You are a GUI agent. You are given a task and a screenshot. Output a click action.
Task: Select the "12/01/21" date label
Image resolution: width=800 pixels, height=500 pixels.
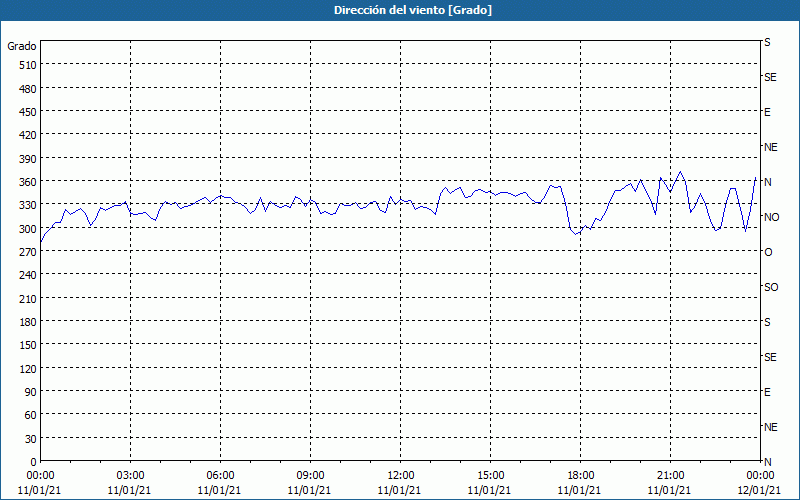(760, 490)
